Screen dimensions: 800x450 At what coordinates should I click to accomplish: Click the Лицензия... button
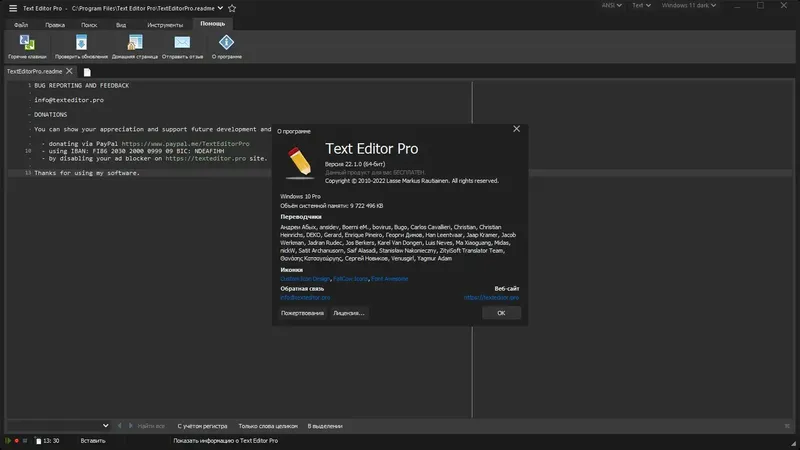(349, 313)
